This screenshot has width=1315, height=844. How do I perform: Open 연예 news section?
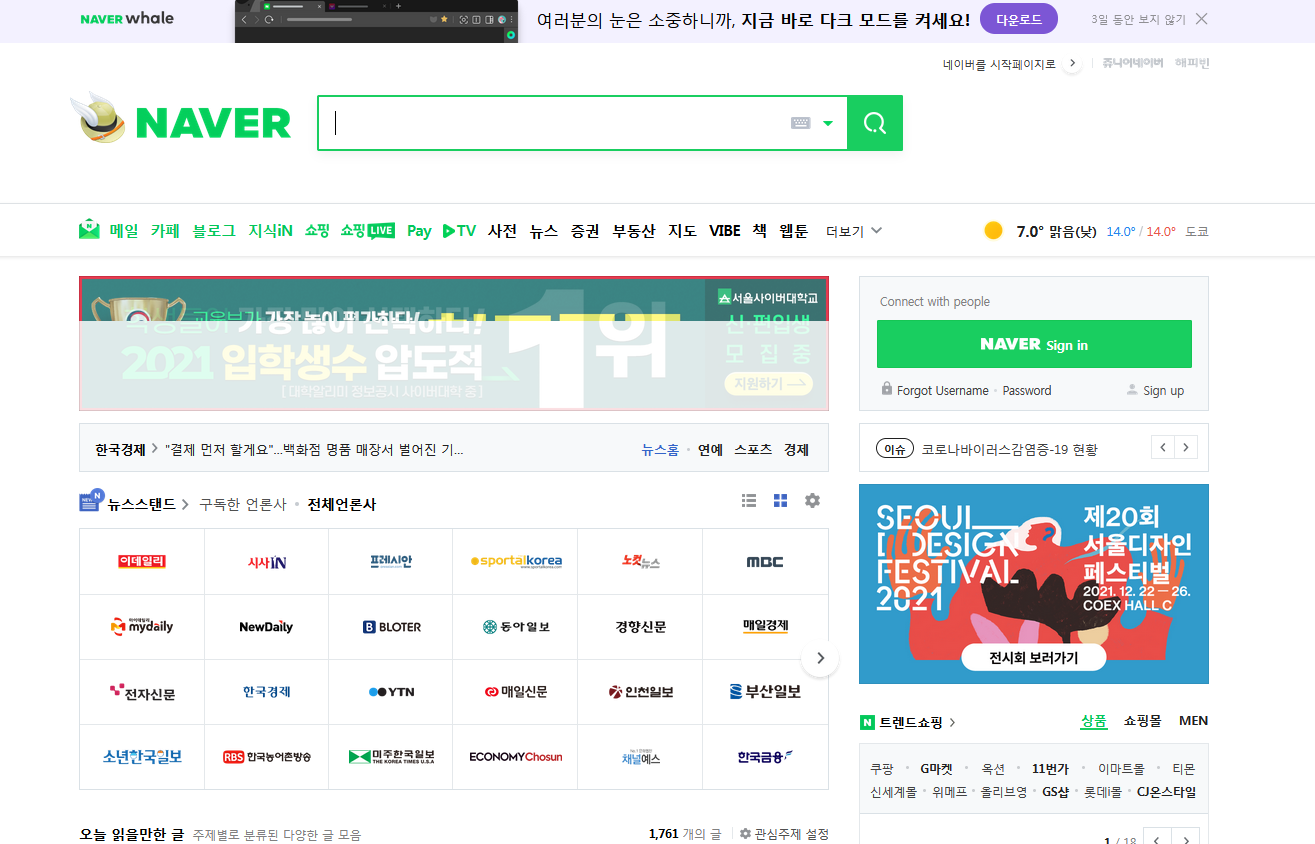(x=710, y=450)
